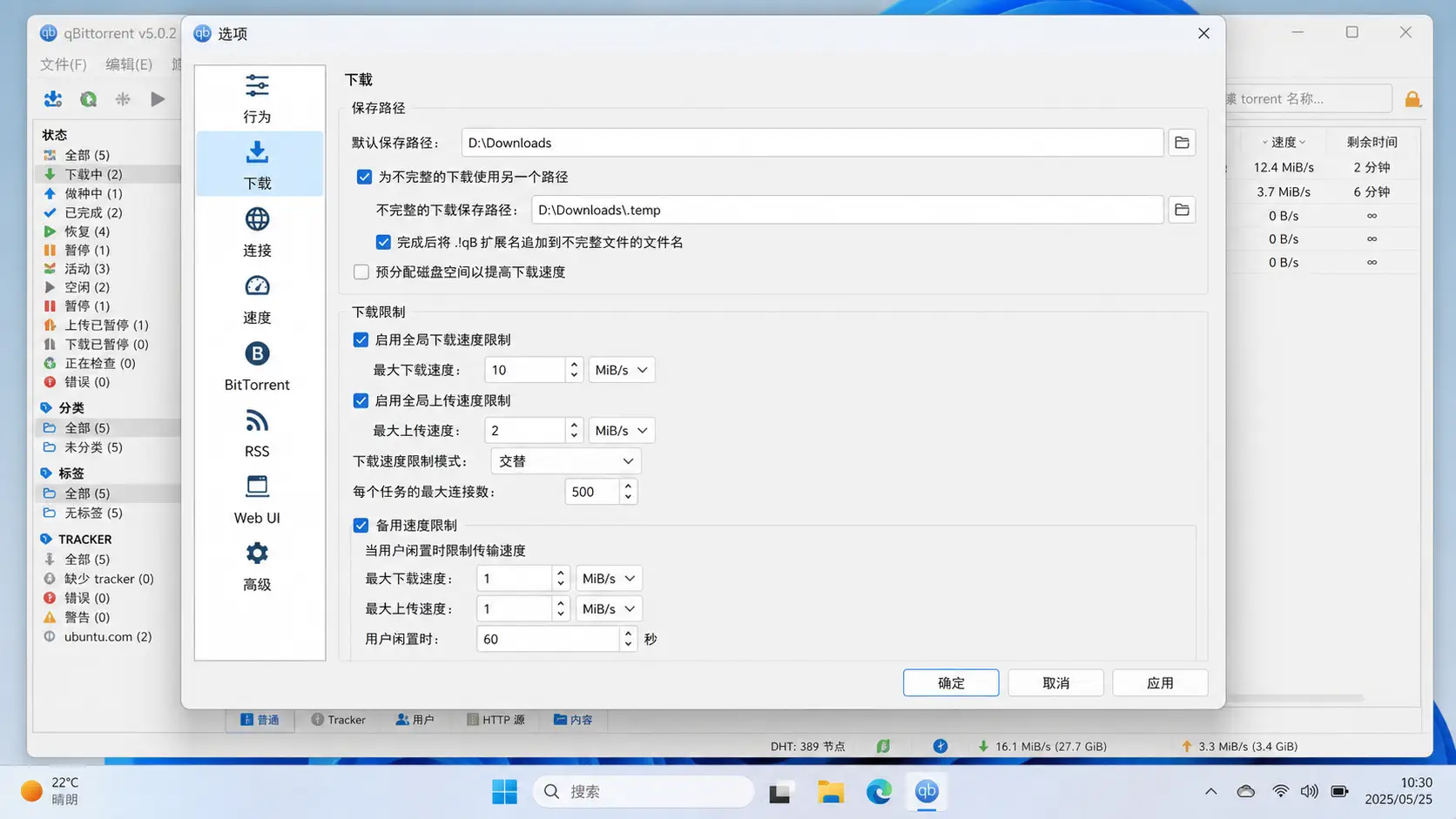Toggle the .!qB extension checkbox
This screenshot has width=1456, height=819.
pos(383,242)
